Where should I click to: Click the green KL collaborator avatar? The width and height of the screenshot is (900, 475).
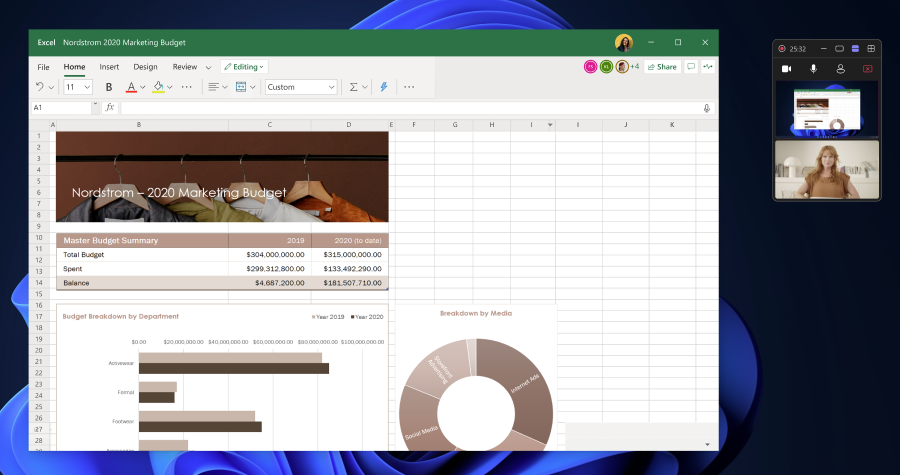point(607,67)
